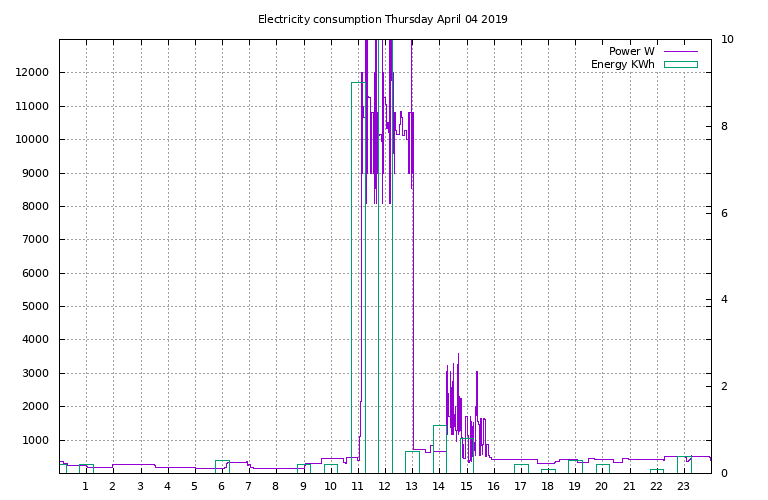768x500 pixels.
Task: Click hour label 10 on the bottom axis
Action: coord(331,486)
